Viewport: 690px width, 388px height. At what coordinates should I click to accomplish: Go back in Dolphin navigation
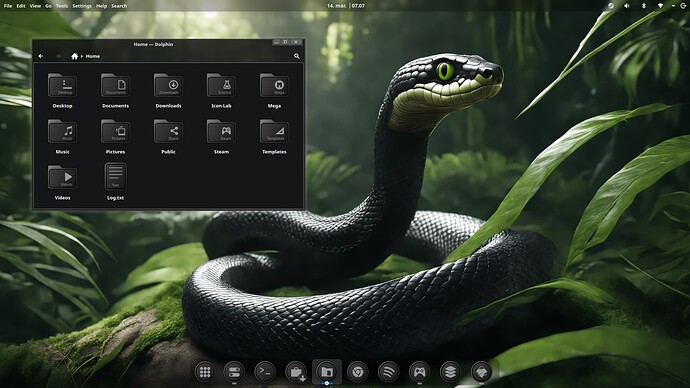(41, 56)
